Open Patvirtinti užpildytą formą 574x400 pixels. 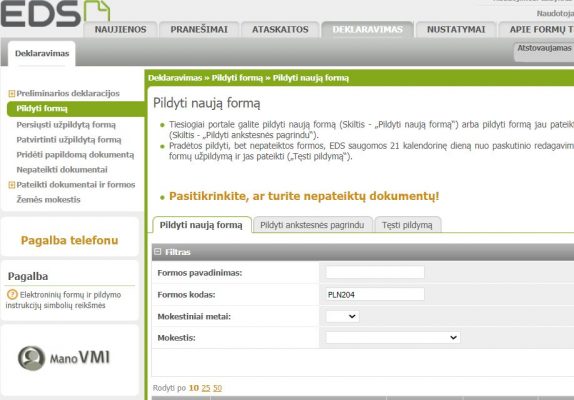click(69, 140)
